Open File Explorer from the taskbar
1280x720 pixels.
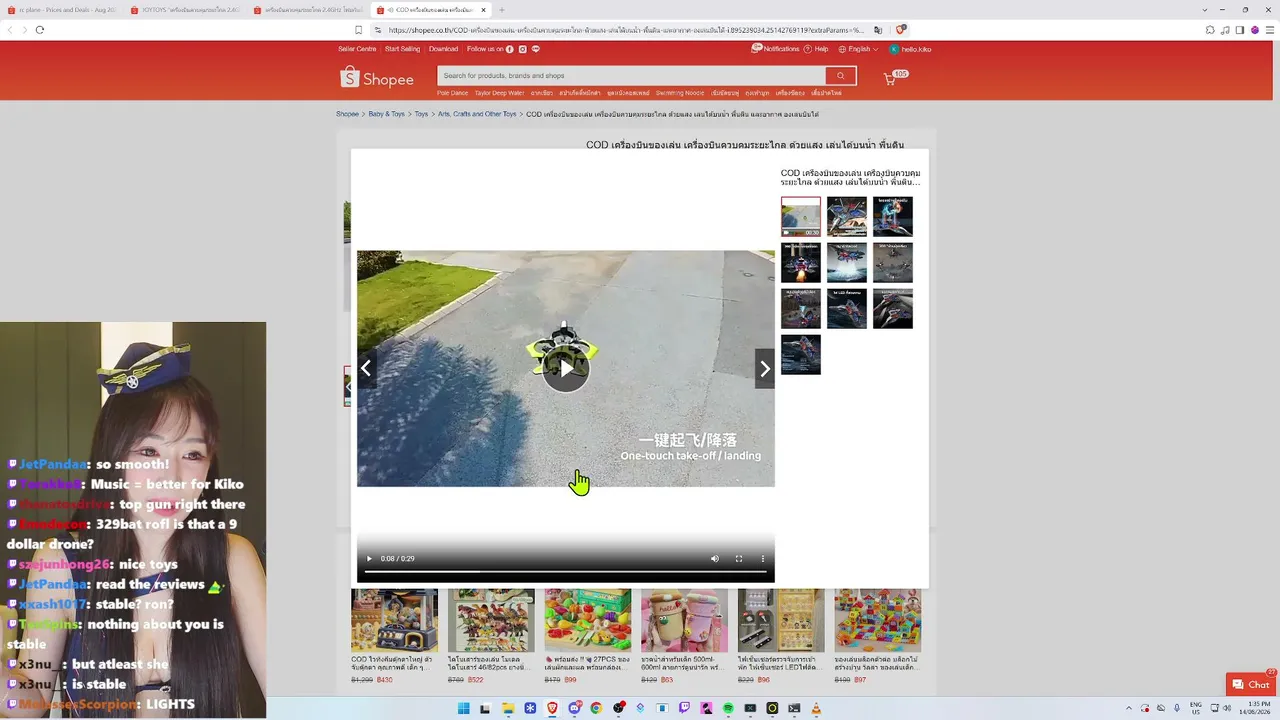click(x=508, y=708)
